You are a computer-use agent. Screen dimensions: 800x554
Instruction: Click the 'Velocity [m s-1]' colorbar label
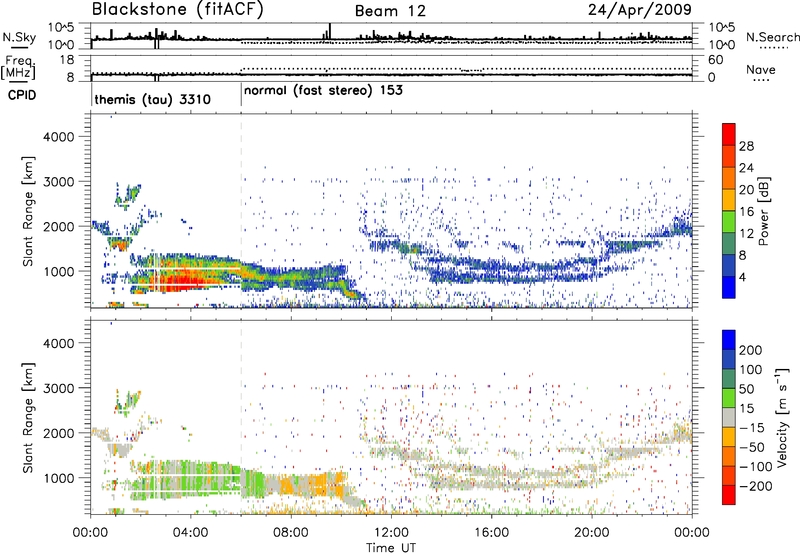pyautogui.click(x=782, y=416)
